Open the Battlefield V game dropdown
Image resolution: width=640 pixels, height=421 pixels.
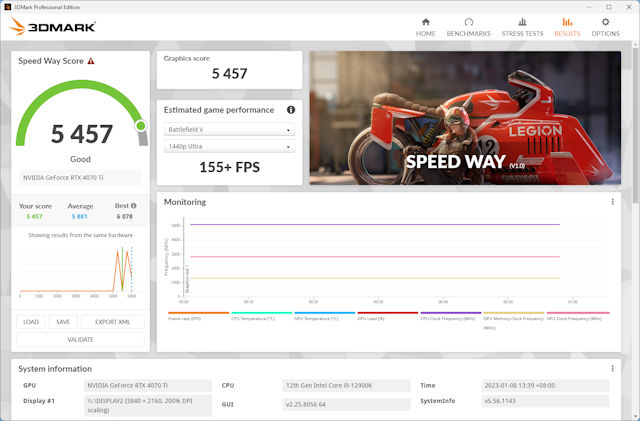[x=229, y=129]
